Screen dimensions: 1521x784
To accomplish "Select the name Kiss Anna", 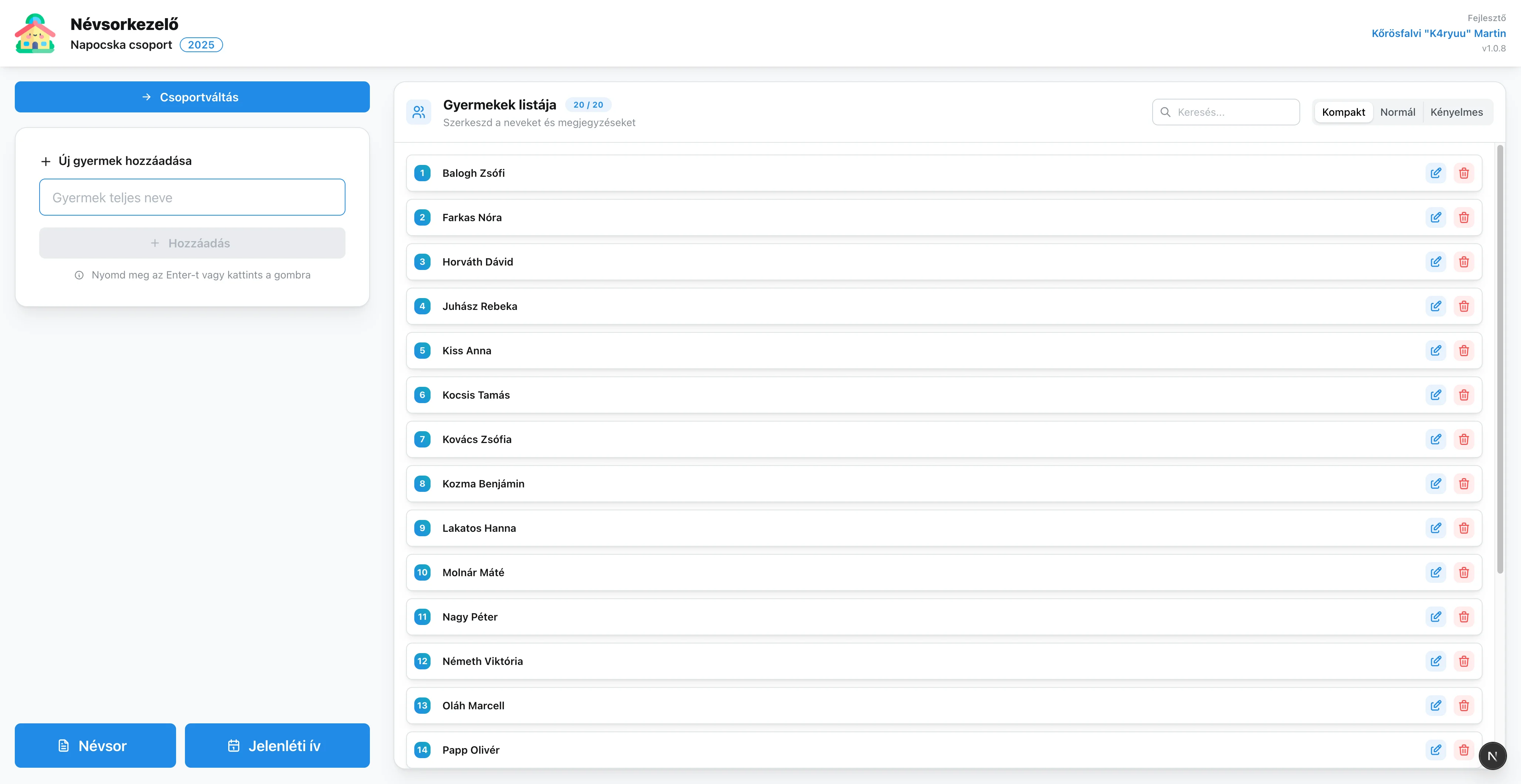I will [x=466, y=351].
